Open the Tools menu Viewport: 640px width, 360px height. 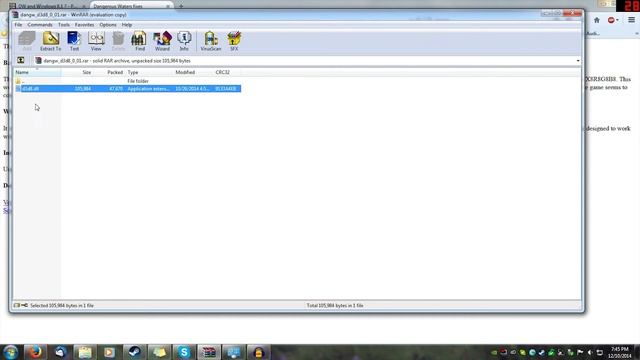pyautogui.click(x=64, y=25)
